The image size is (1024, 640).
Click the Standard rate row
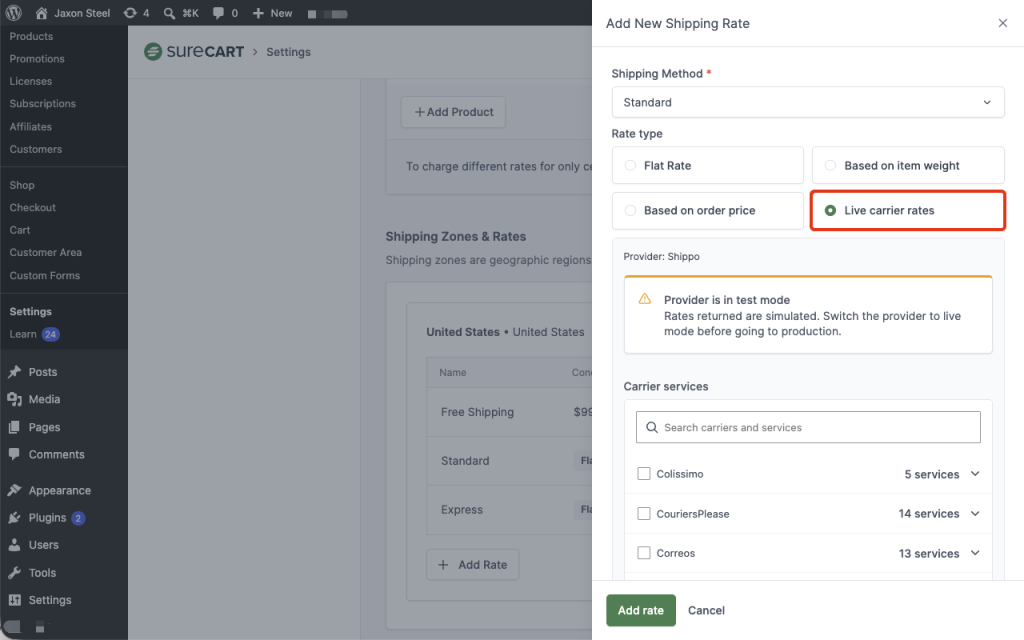[509, 460]
